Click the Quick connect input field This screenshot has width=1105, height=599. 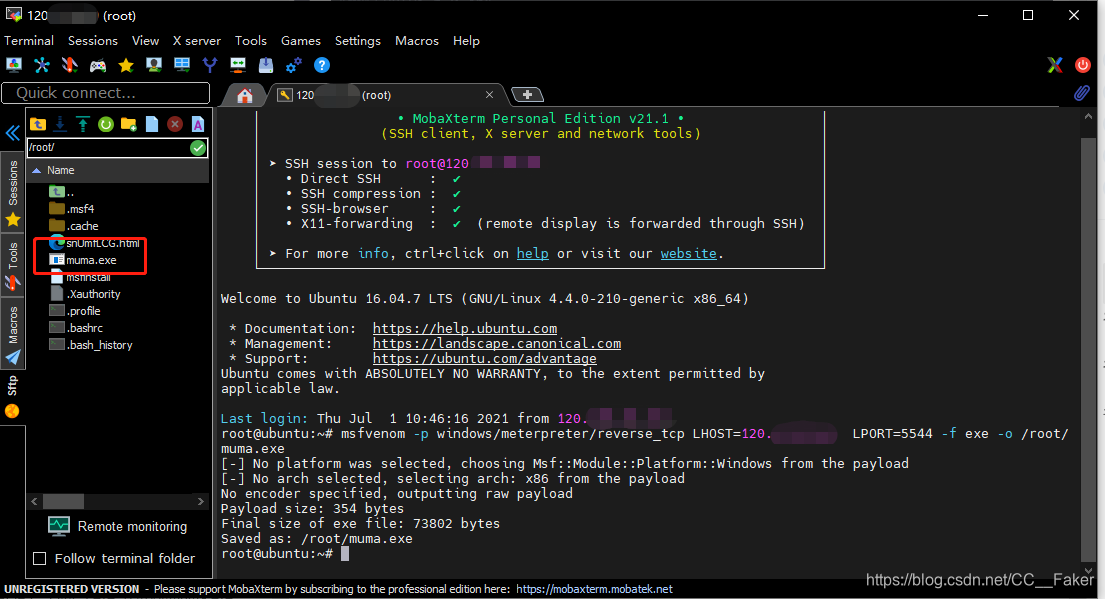tap(106, 93)
